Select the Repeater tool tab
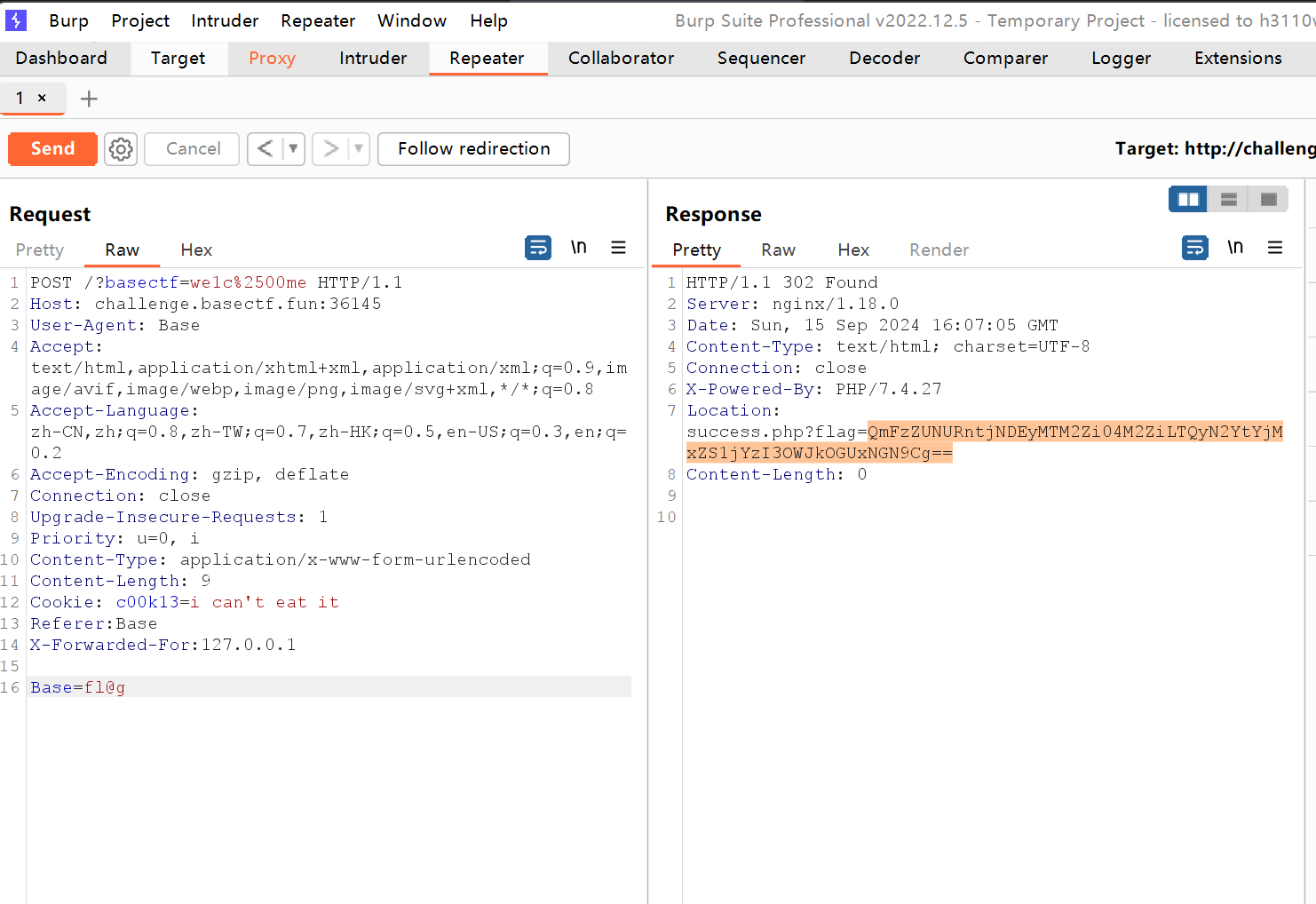This screenshot has height=904, width=1316. (x=487, y=59)
